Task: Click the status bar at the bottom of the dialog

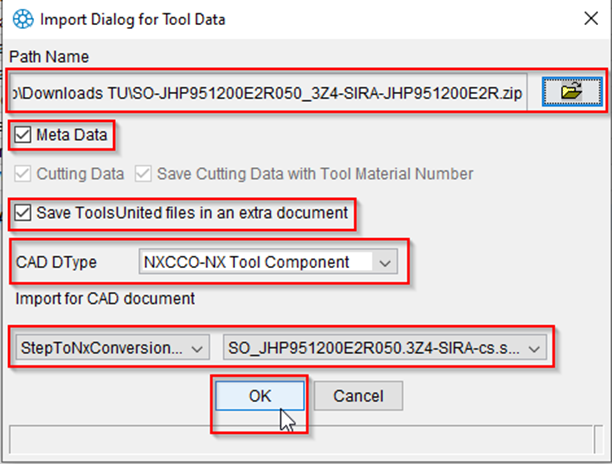Action: [x=301, y=439]
